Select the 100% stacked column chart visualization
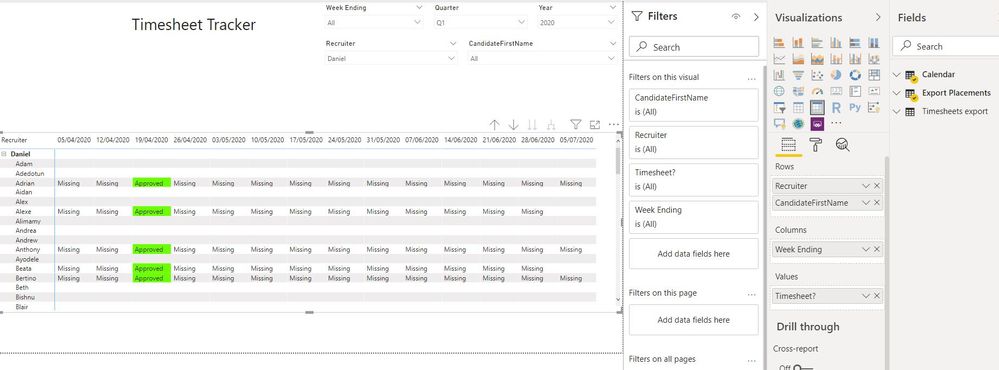999x370 pixels. tap(873, 43)
